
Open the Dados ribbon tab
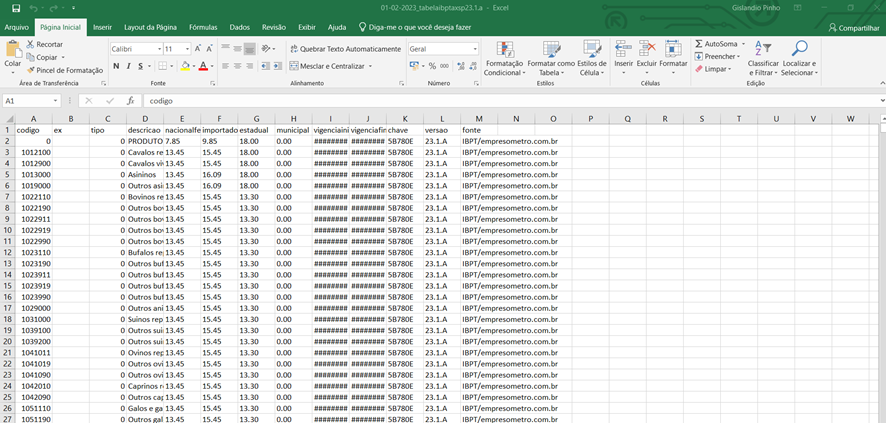[x=239, y=27]
